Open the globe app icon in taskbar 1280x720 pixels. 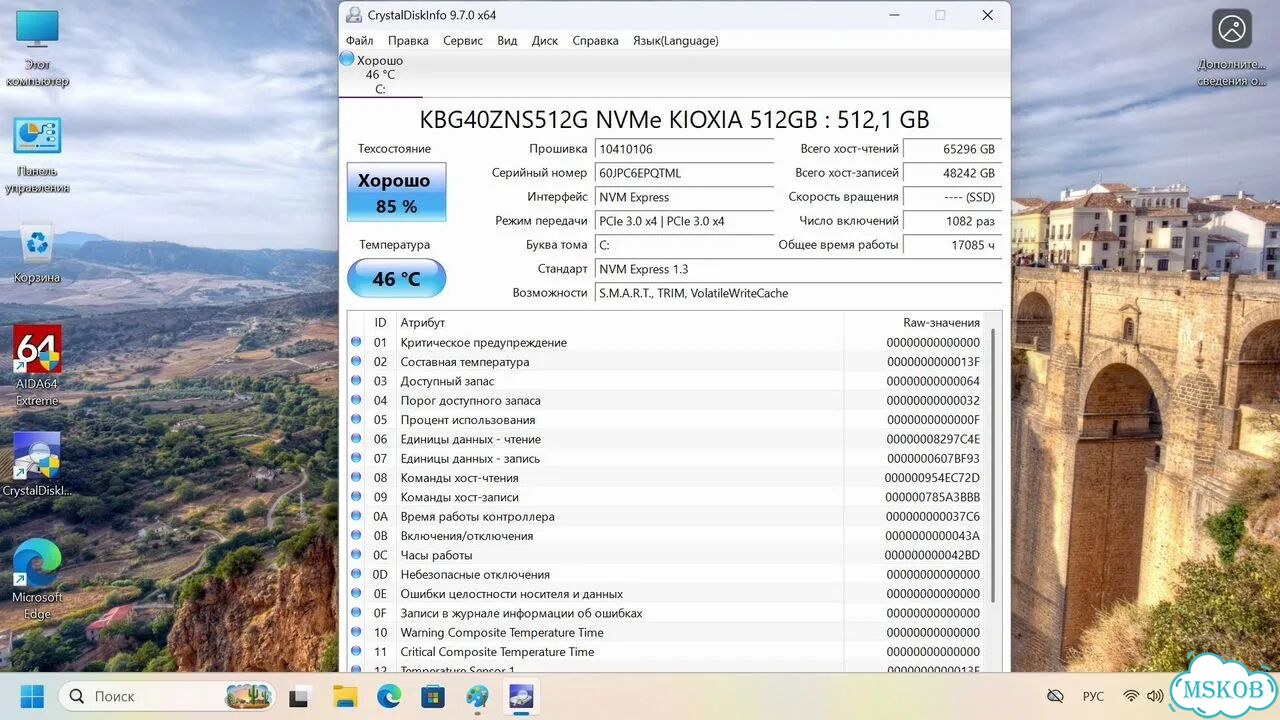pyautogui.click(x=477, y=696)
